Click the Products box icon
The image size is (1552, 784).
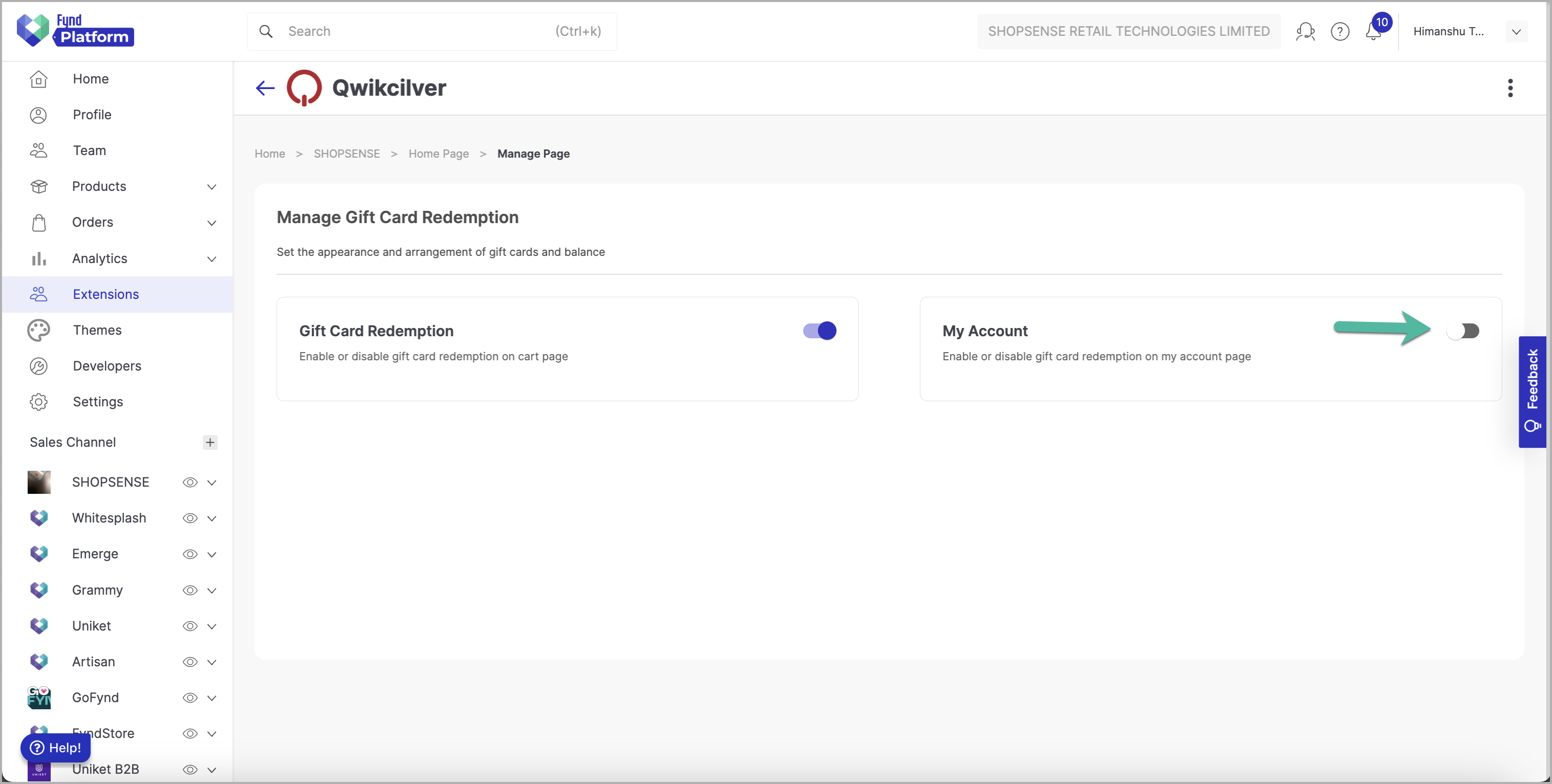tap(38, 187)
